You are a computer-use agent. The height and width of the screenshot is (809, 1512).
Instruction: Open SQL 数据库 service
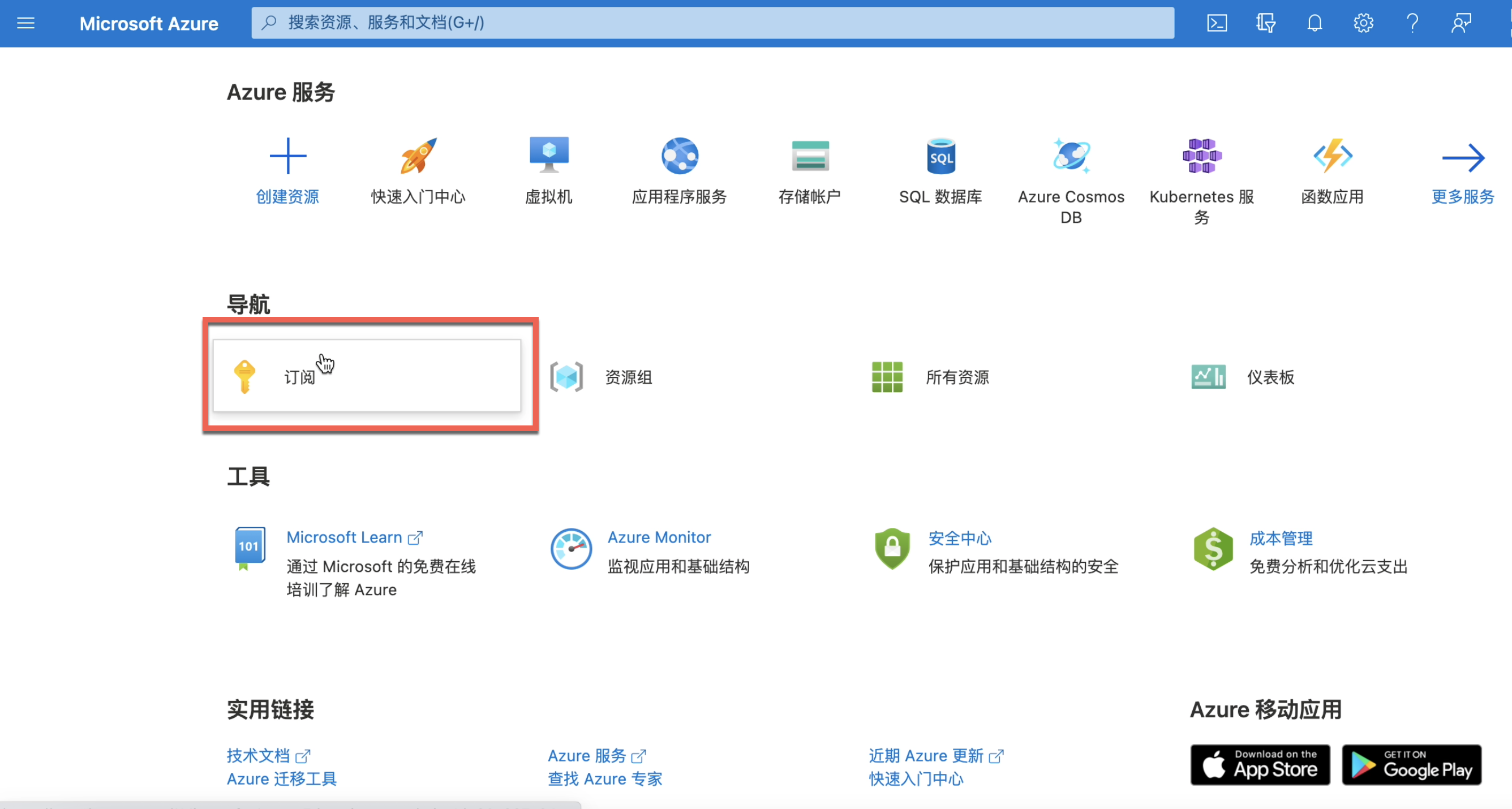click(940, 156)
